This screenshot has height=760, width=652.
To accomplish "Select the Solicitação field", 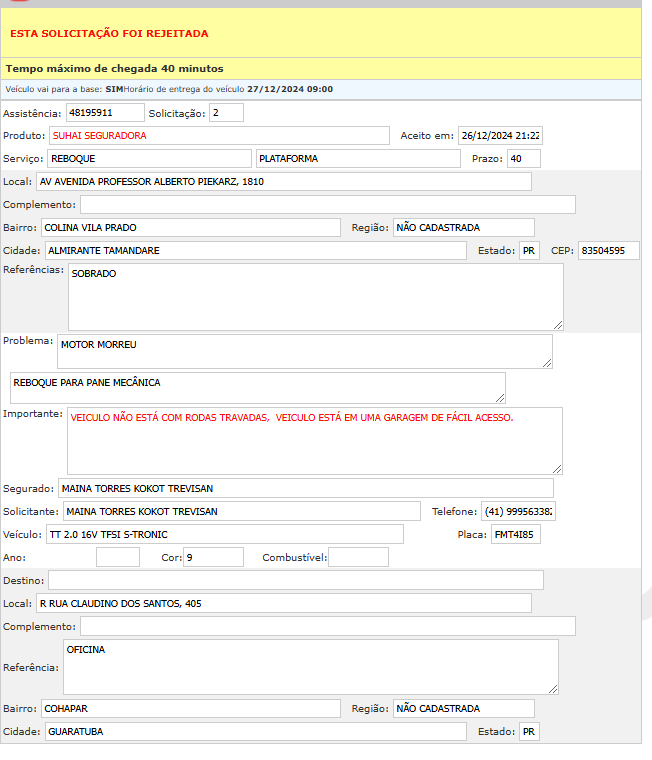I will [226, 113].
